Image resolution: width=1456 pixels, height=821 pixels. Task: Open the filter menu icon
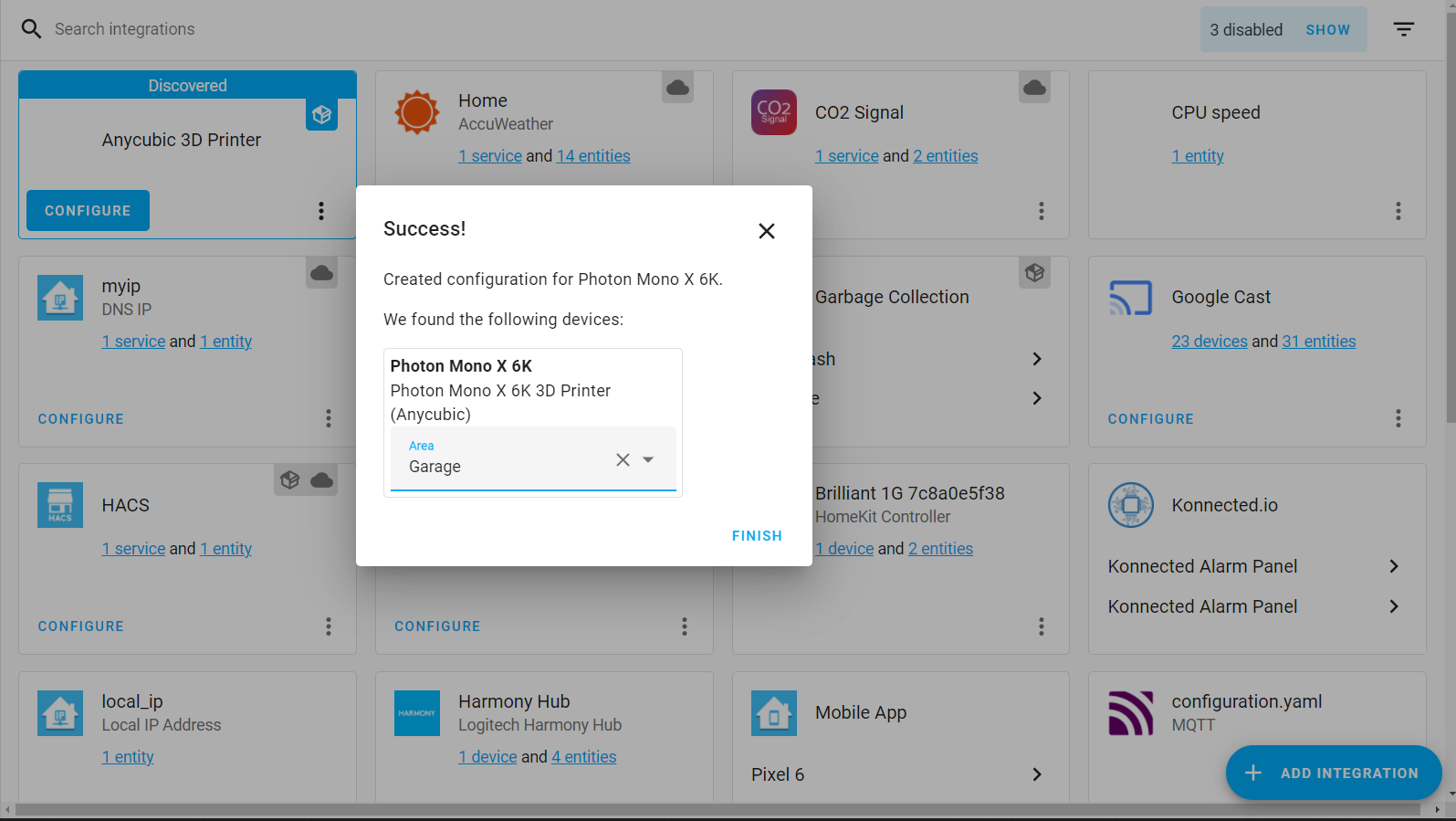[1404, 29]
